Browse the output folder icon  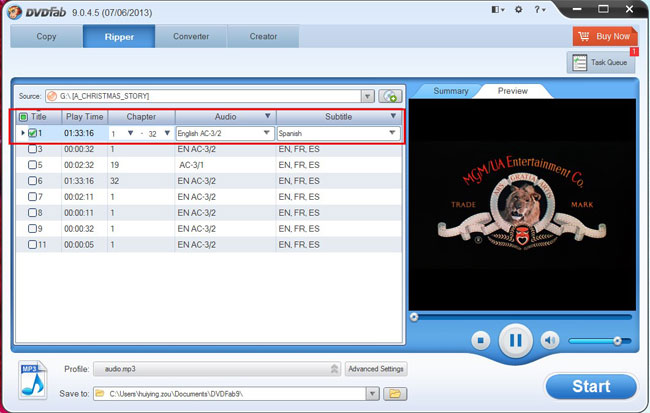[x=395, y=394]
